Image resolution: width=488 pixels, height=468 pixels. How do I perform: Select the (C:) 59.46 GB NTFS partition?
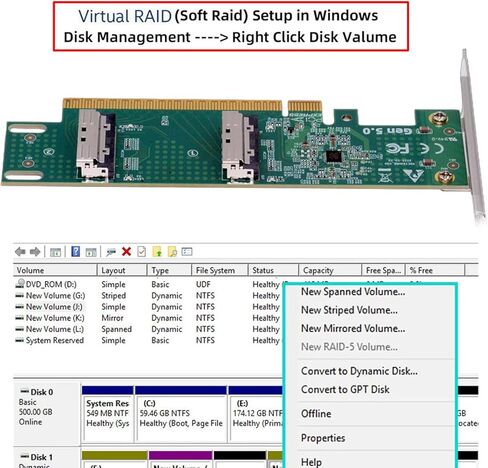[181, 413]
